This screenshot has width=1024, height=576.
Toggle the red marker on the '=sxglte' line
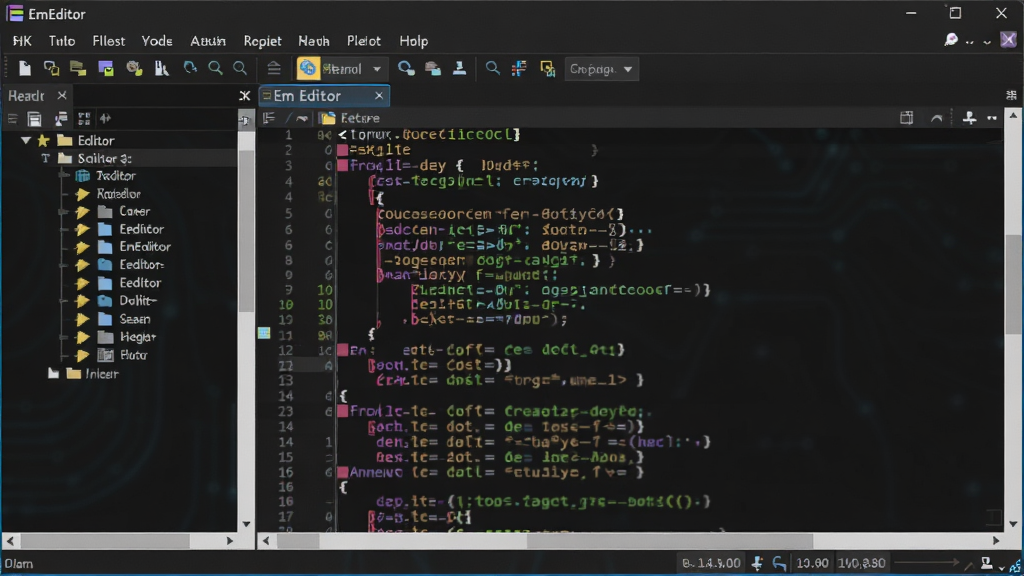click(342, 150)
